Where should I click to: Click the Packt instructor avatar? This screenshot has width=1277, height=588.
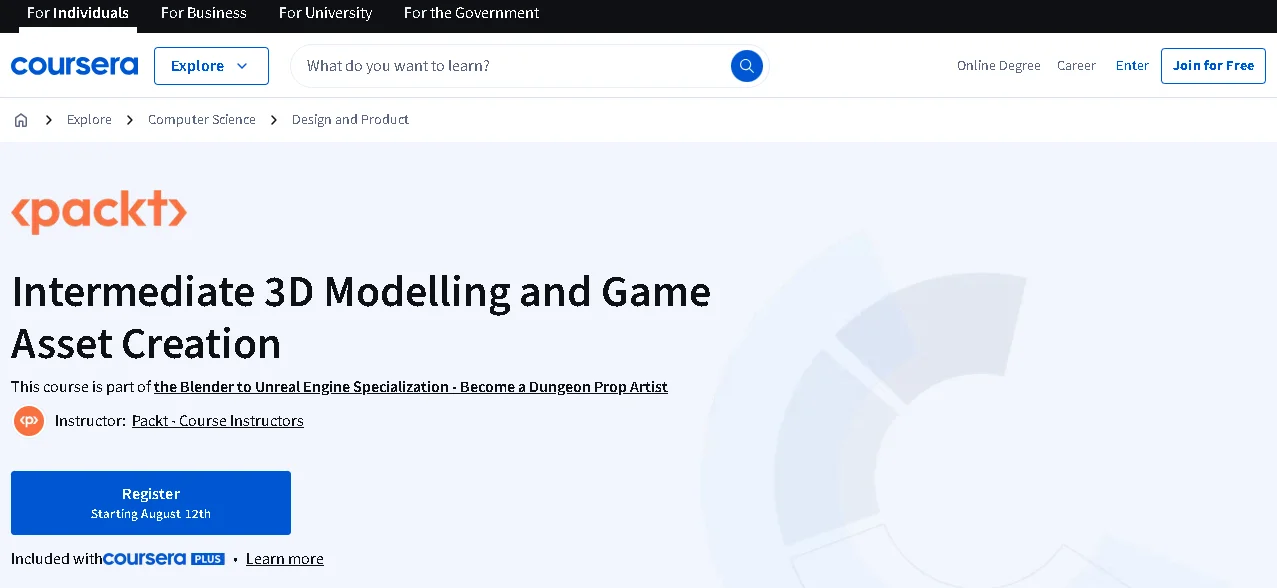[x=29, y=420]
